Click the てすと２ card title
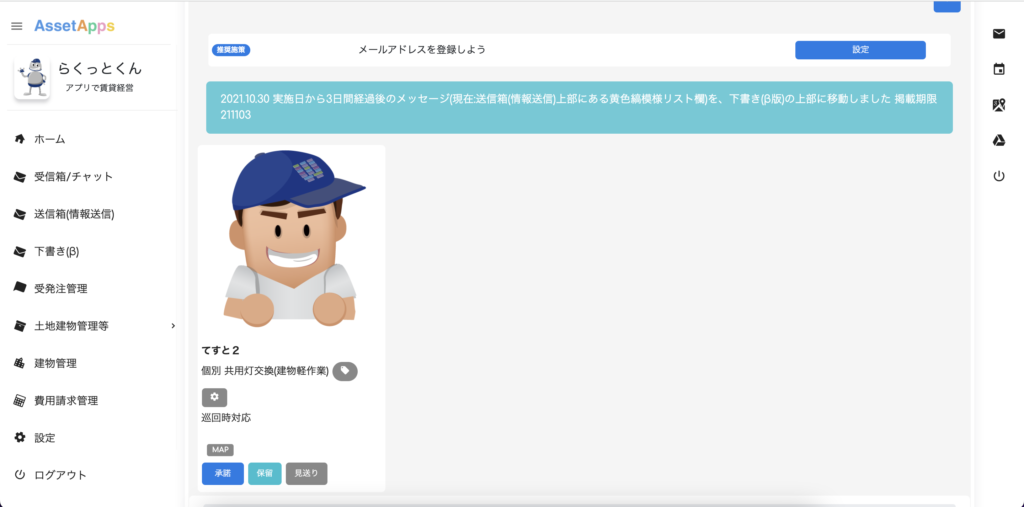Screen dimensions: 1024x507 click(221, 350)
